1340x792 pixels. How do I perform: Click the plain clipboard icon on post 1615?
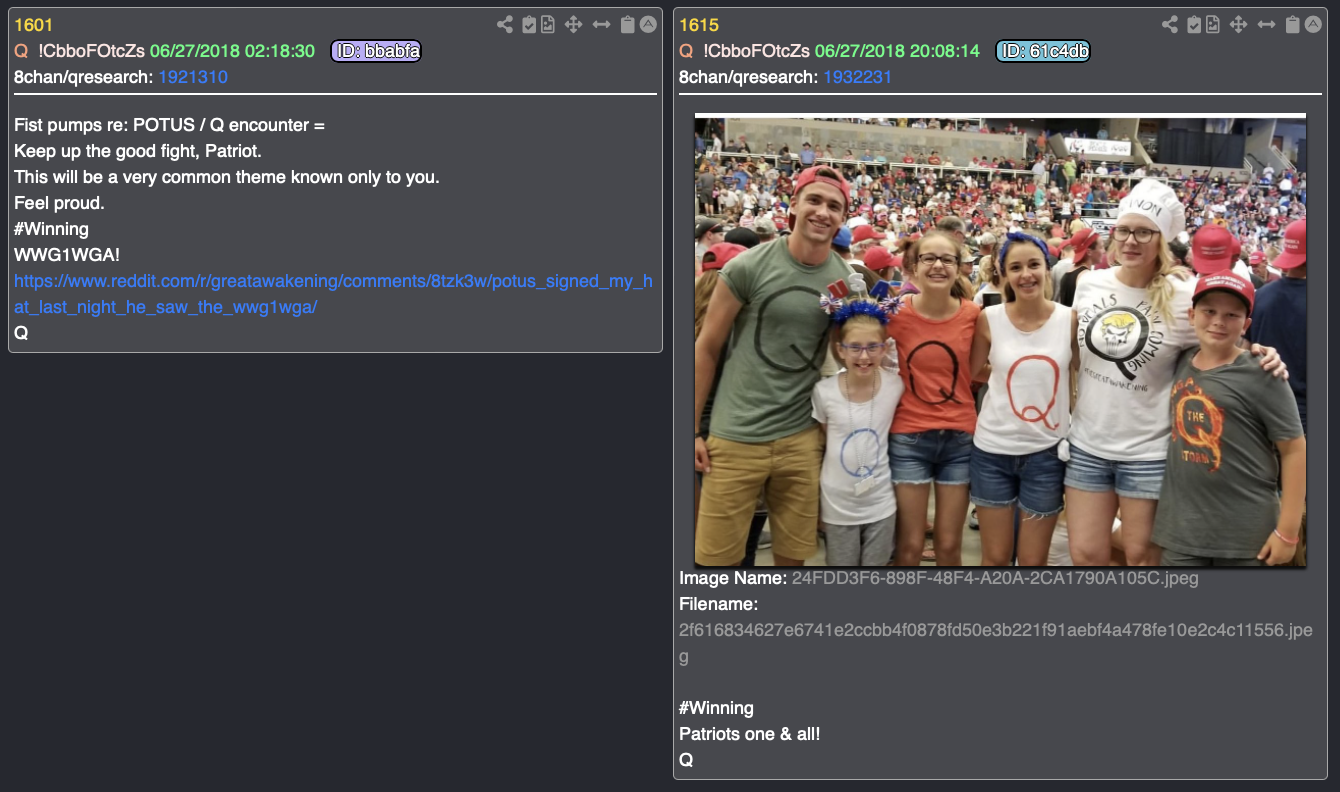(x=1292, y=25)
